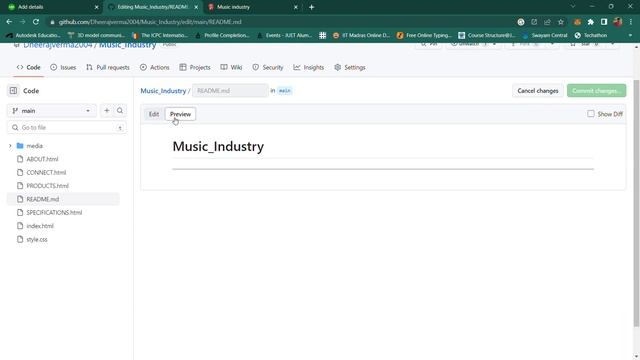The height and width of the screenshot is (360, 640).
Task: Open CONNECT.html in file tree
Action: 46,173
